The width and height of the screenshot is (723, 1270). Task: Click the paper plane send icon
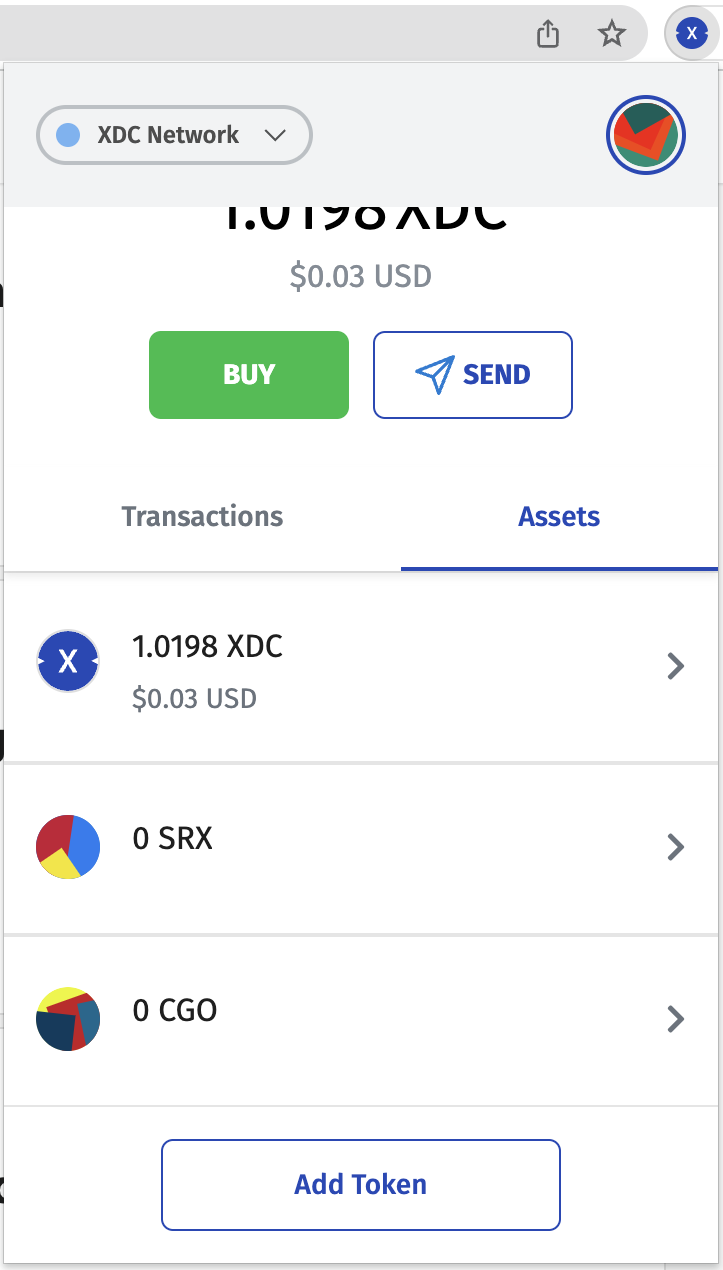click(435, 374)
